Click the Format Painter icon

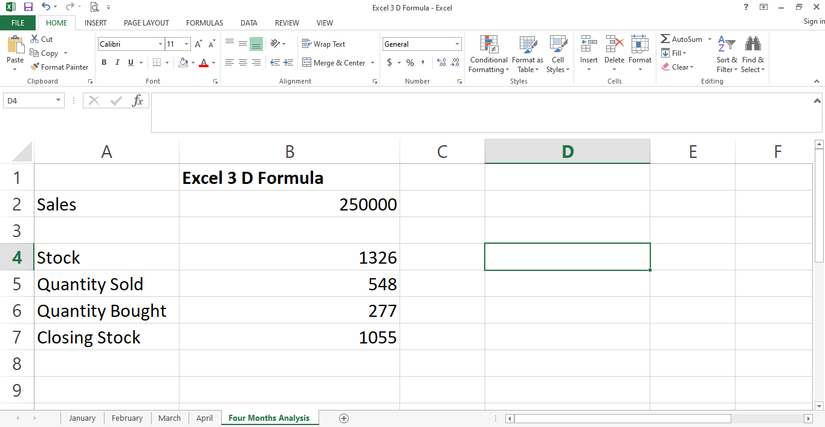click(35, 67)
